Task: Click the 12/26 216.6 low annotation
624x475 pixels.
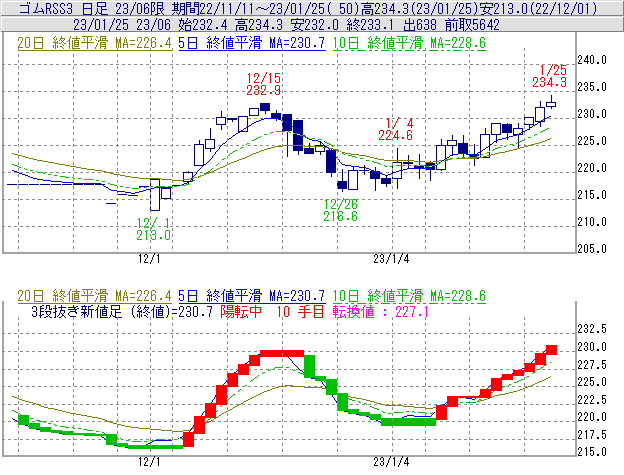Action: (x=340, y=210)
